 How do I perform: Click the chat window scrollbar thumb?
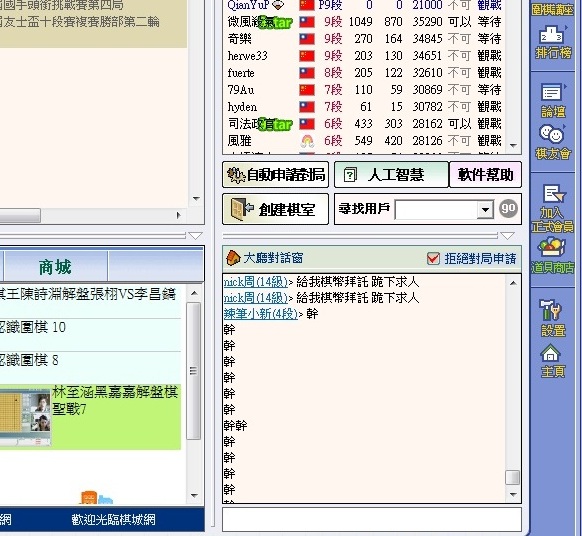(513, 477)
